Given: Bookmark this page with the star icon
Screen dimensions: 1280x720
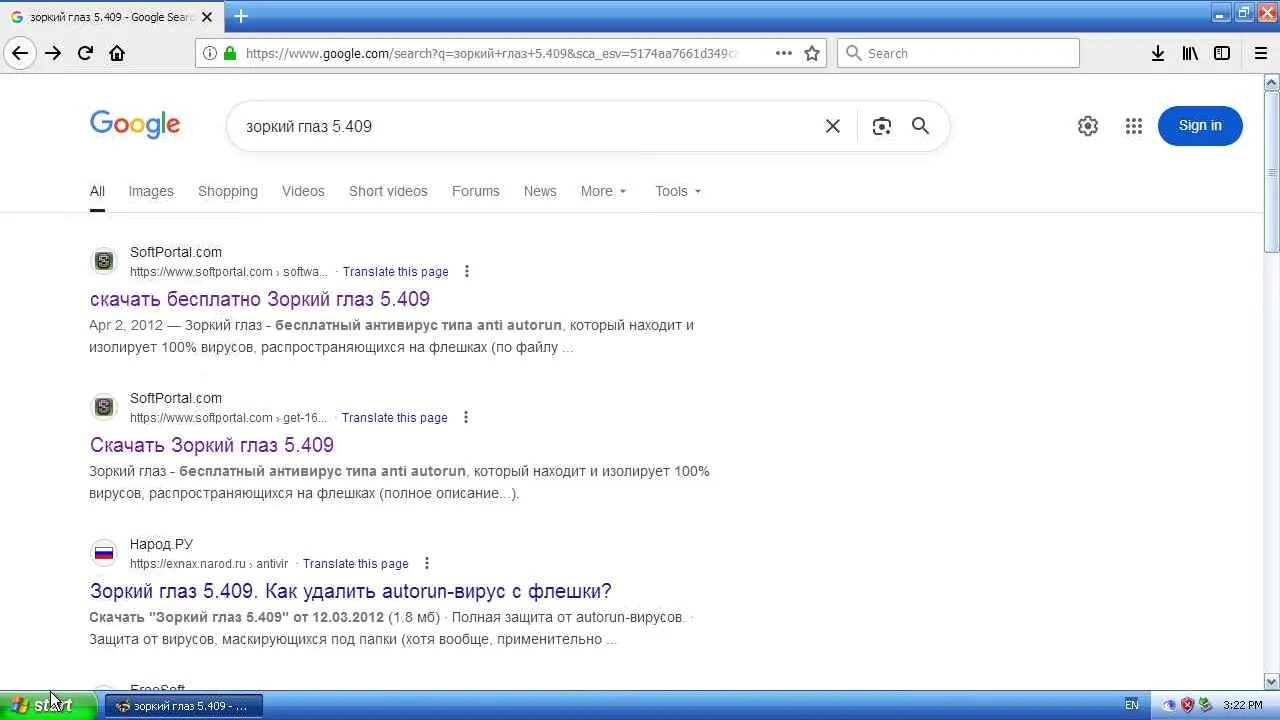Looking at the screenshot, I should tap(812, 53).
